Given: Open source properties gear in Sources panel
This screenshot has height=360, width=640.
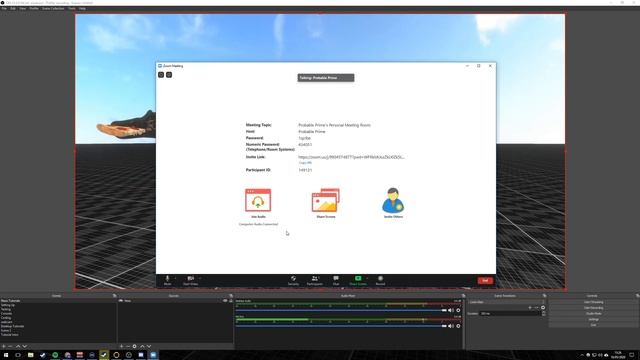Looking at the screenshot, I should click(134, 346).
